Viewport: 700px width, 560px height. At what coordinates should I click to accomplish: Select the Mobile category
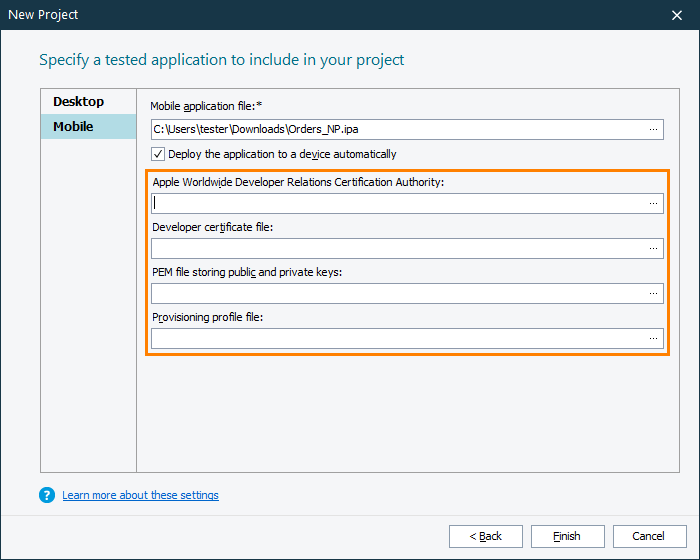[x=74, y=127]
